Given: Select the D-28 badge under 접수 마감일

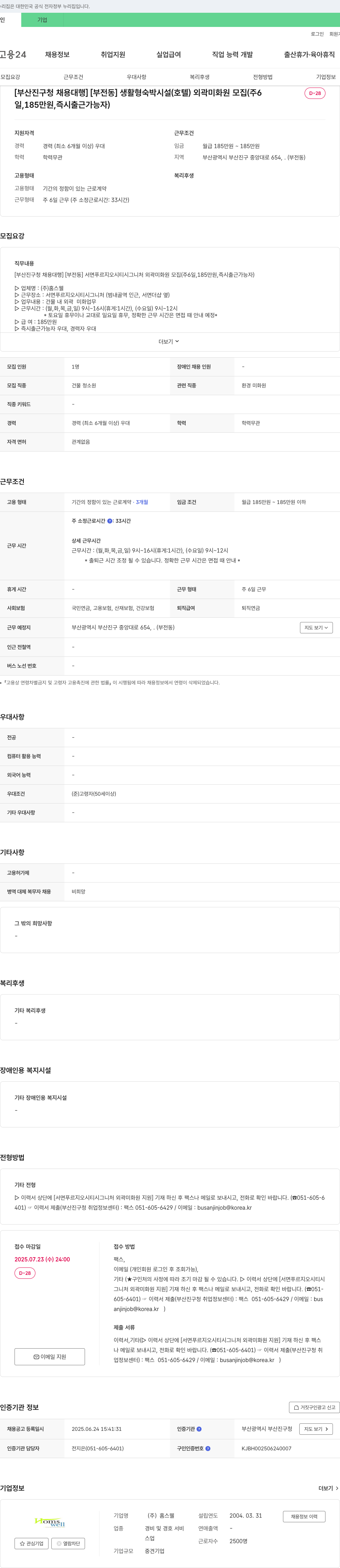Looking at the screenshot, I should pyautogui.click(x=25, y=1273).
